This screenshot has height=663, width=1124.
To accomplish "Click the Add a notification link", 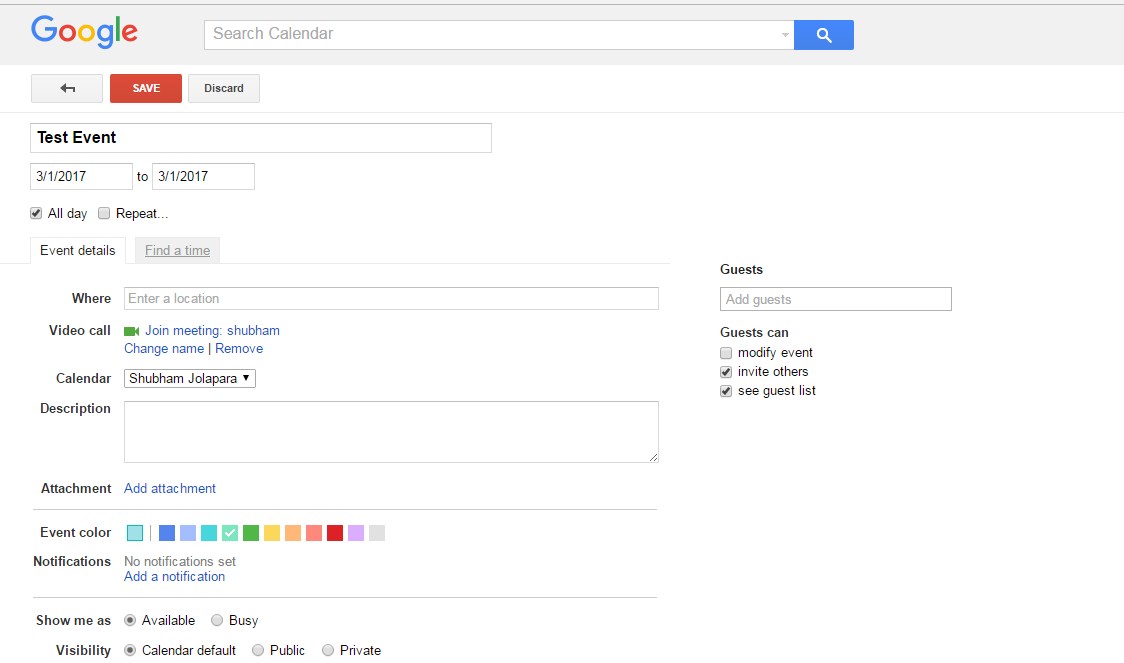I will (175, 577).
